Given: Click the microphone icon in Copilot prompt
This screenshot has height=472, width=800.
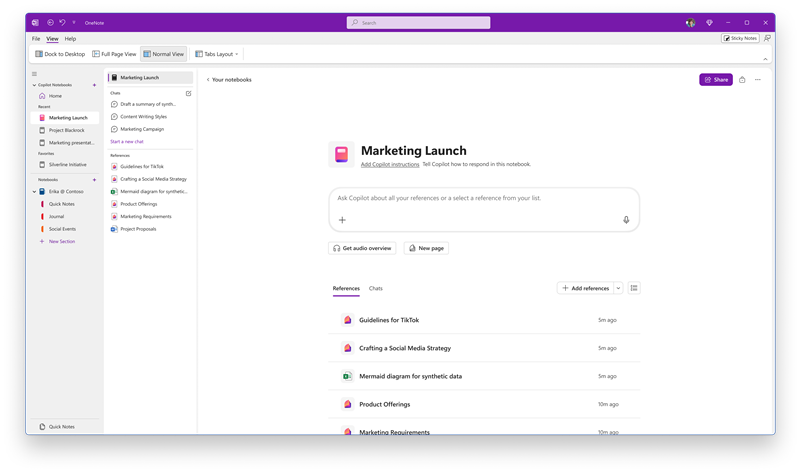Looking at the screenshot, I should point(626,220).
